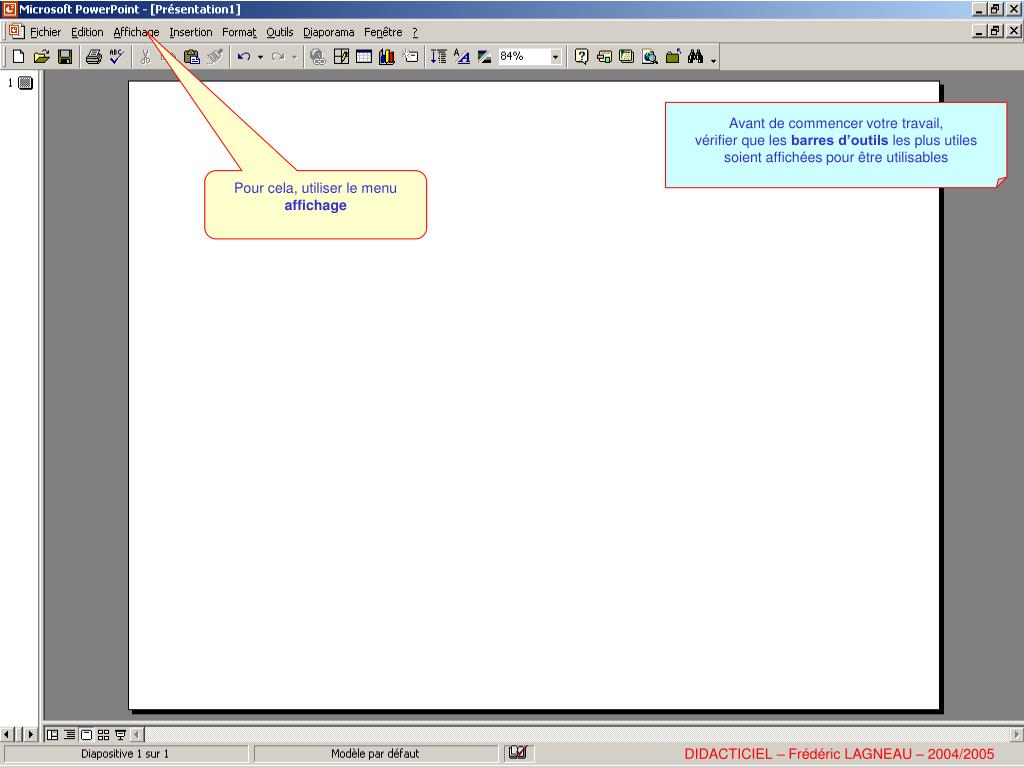Open the Undo history dropdown arrow
Viewport: 1024px width, 768px height.
point(260,57)
